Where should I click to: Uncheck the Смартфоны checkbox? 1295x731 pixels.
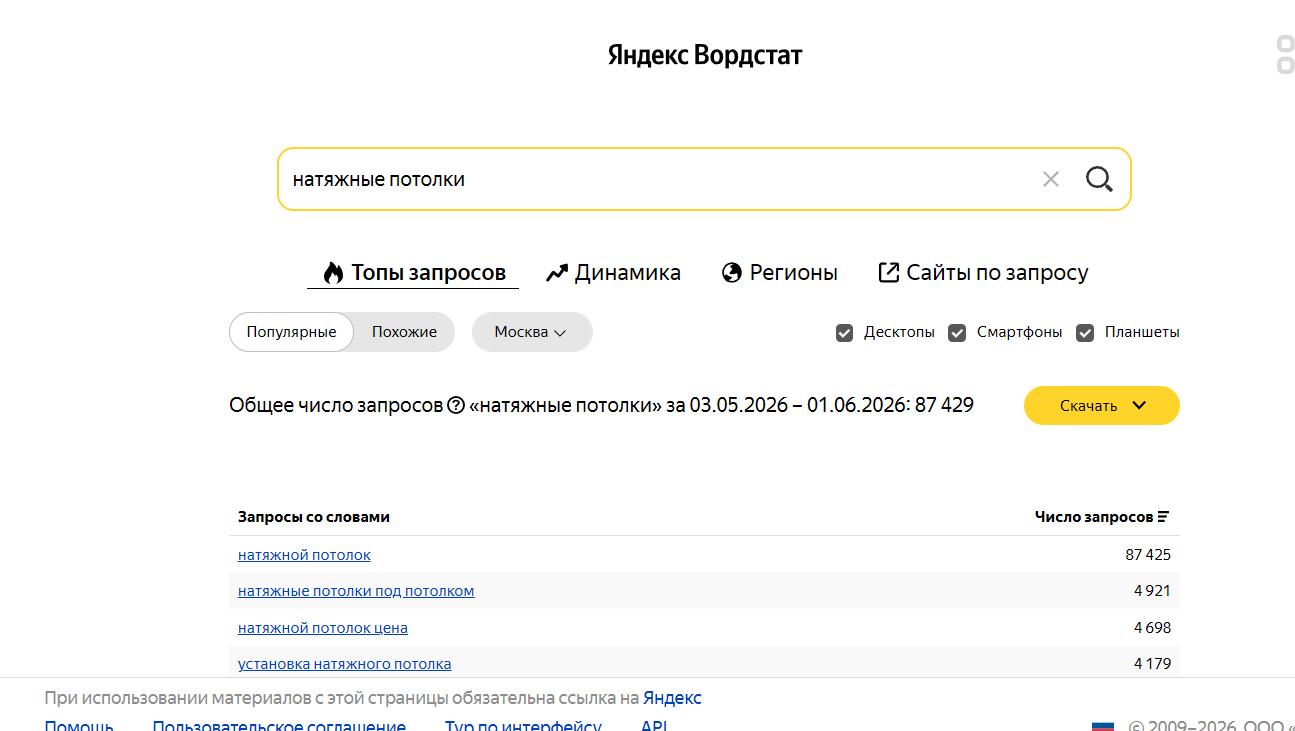click(957, 333)
